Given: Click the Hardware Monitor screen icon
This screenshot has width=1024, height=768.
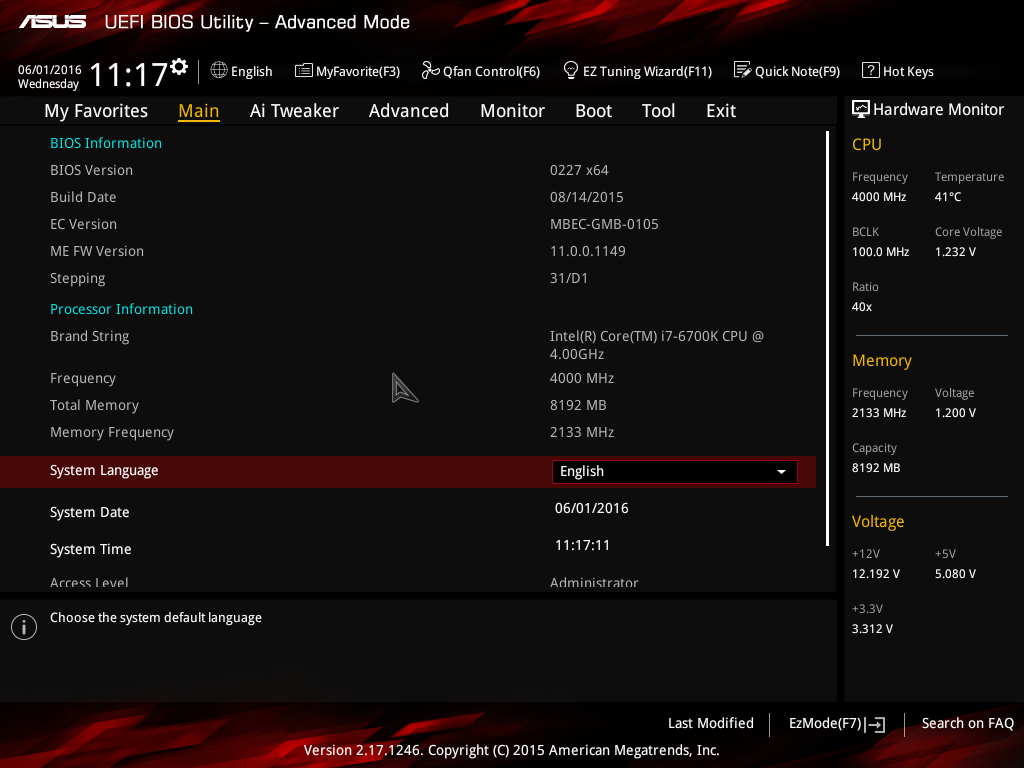Looking at the screenshot, I should click(861, 109).
